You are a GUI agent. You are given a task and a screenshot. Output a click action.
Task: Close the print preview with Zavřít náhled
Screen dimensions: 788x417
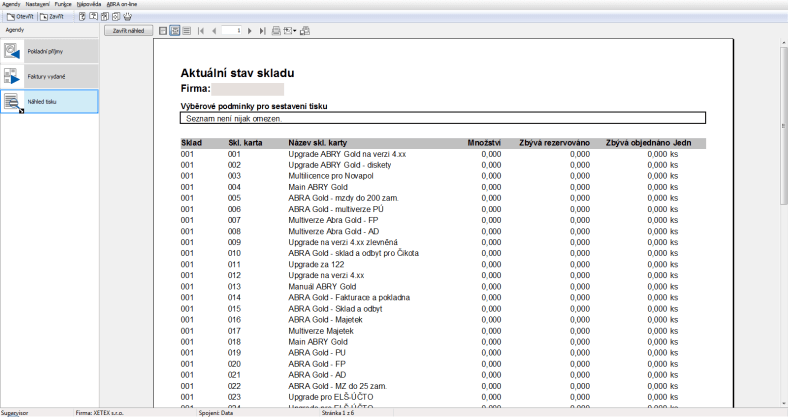[128, 31]
